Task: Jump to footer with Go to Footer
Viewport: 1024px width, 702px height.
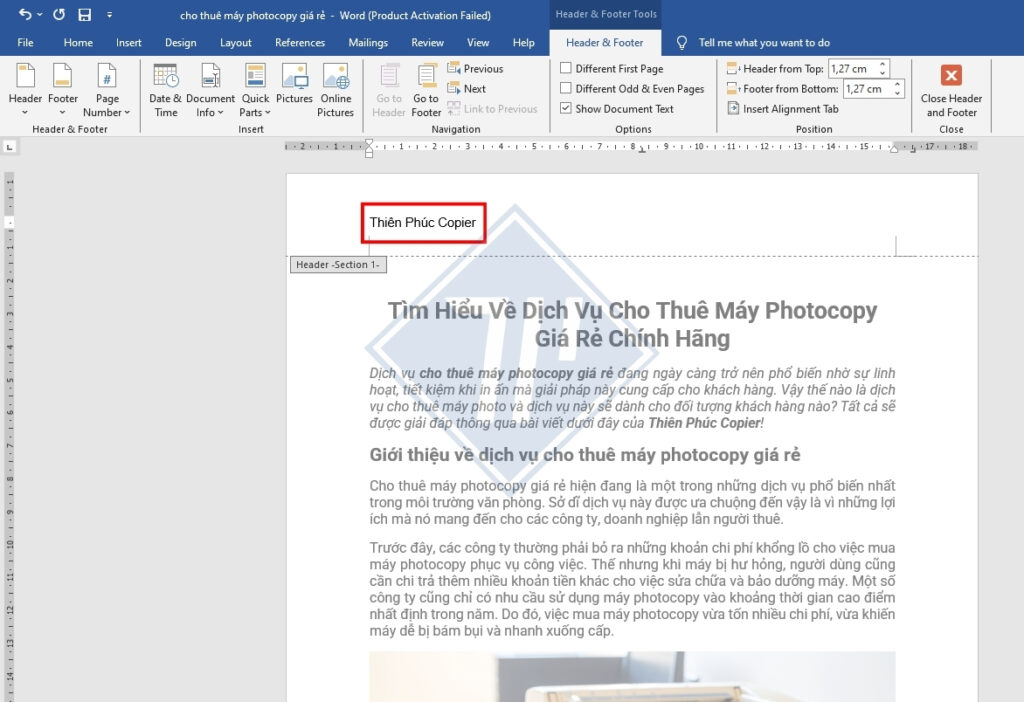Action: 426,90
